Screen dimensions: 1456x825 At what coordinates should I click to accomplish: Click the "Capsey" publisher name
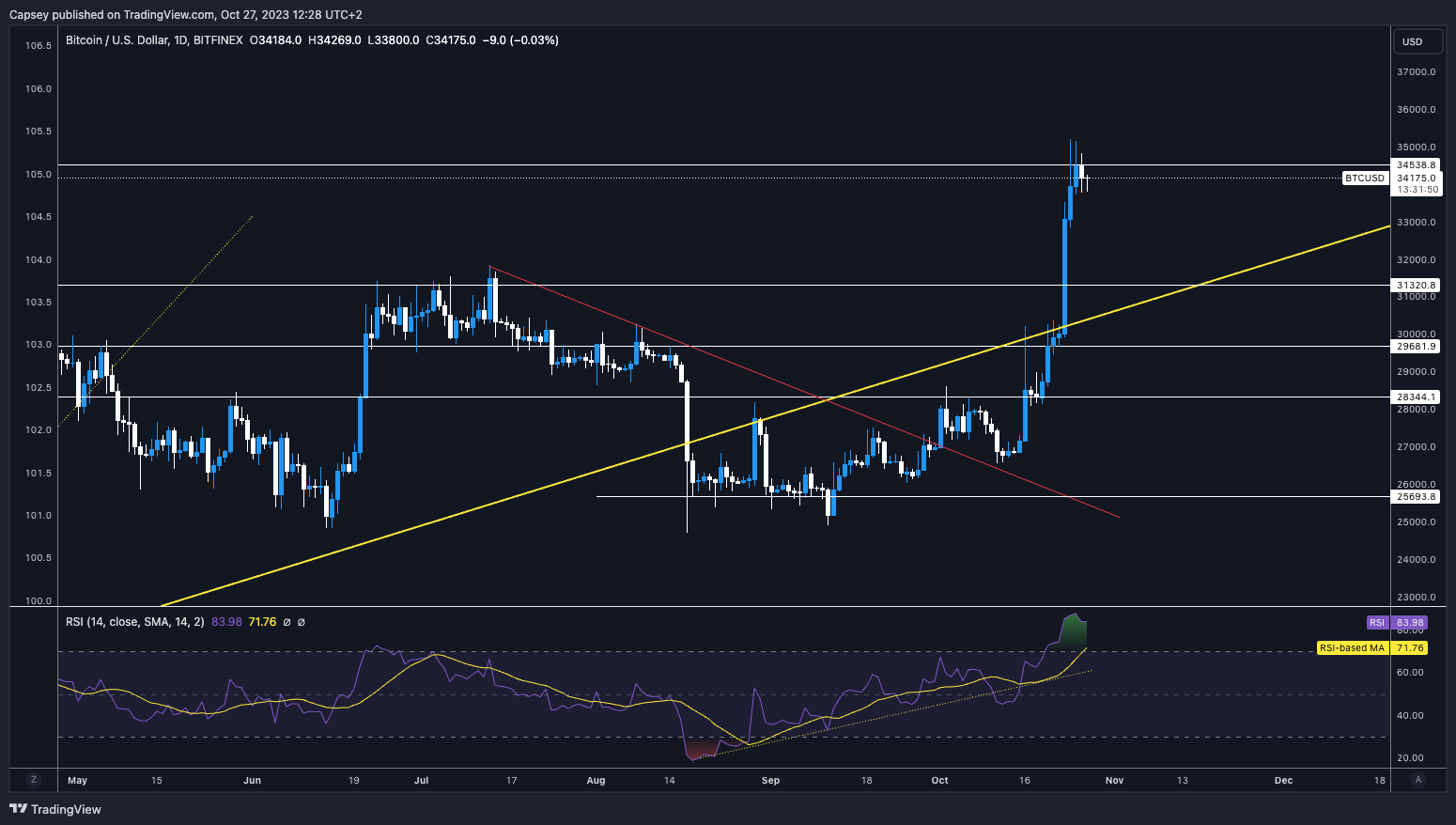[26, 14]
